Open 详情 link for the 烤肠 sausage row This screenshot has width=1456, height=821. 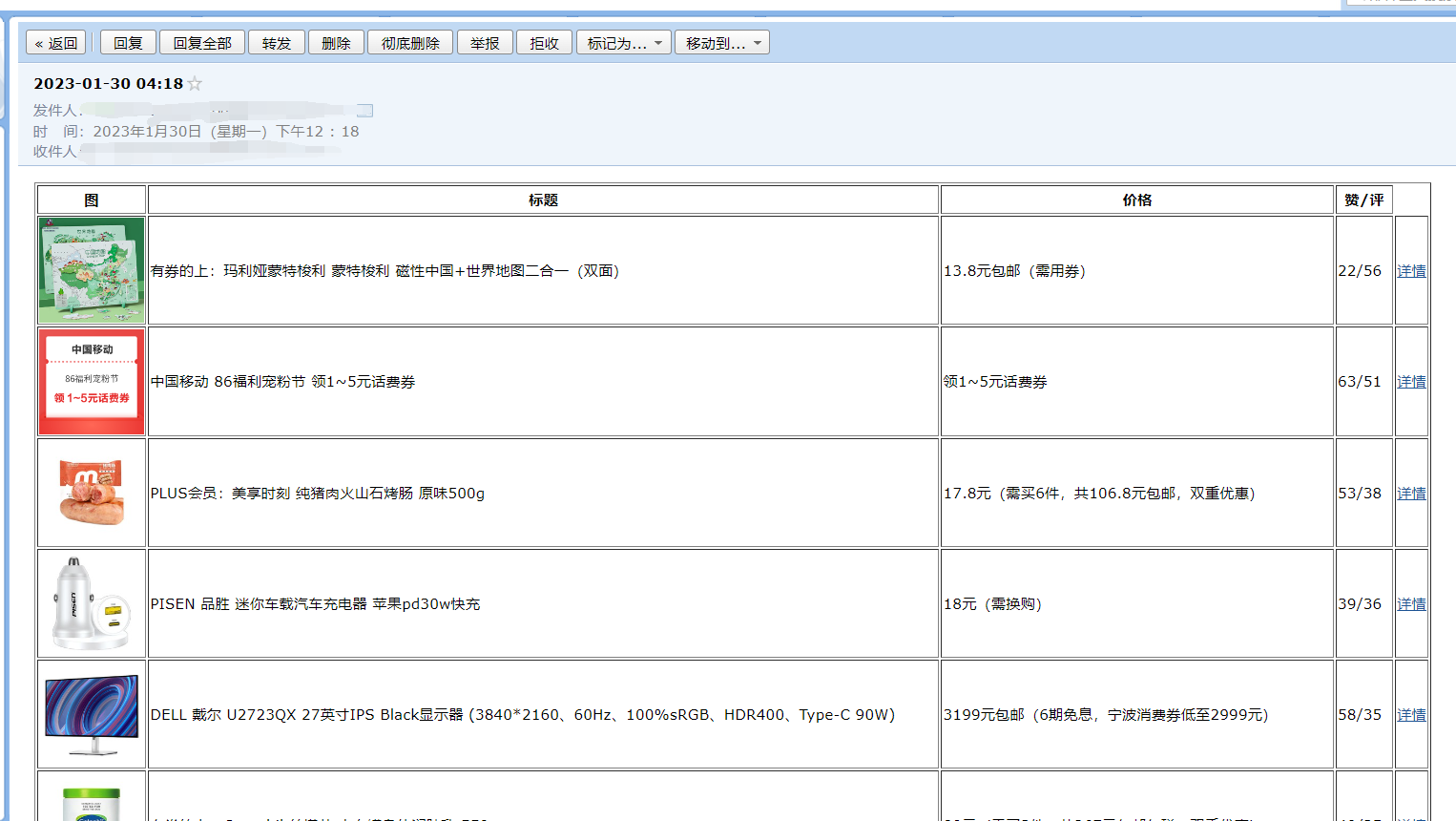click(x=1411, y=494)
